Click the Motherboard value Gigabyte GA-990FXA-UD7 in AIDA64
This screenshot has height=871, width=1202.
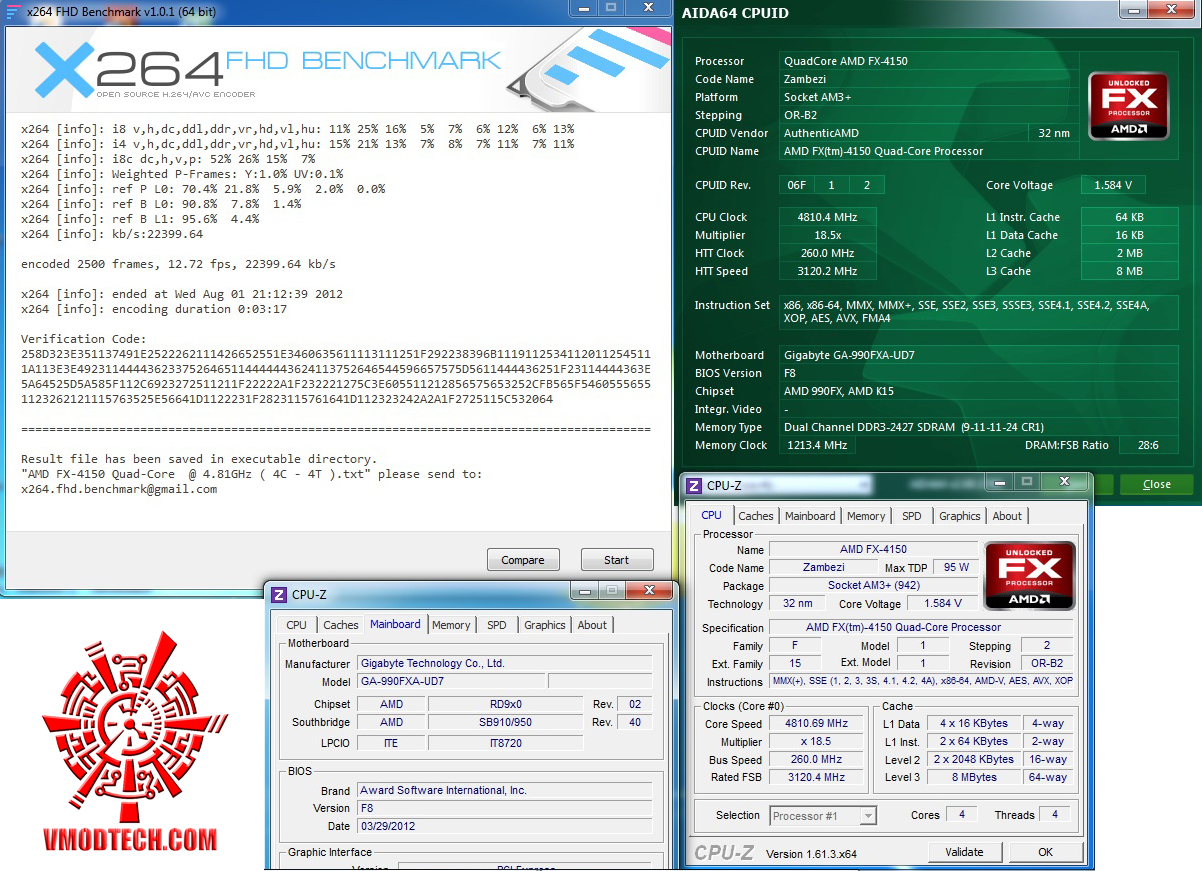click(x=979, y=355)
